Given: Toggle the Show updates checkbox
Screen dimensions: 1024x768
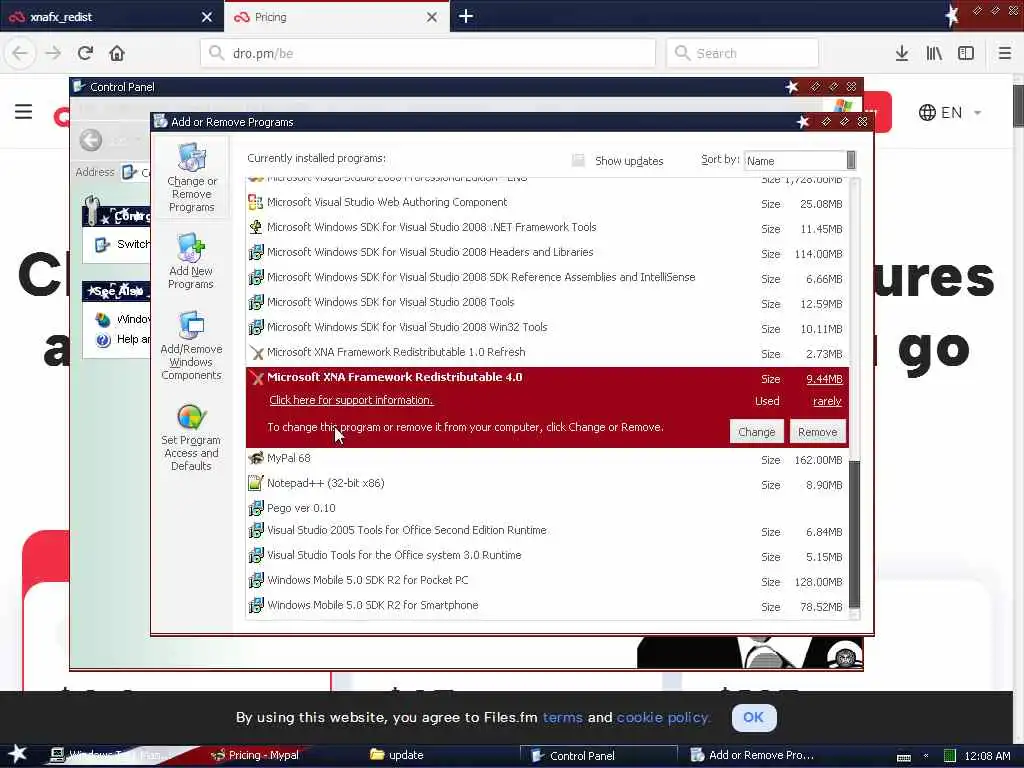Looking at the screenshot, I should [578, 161].
